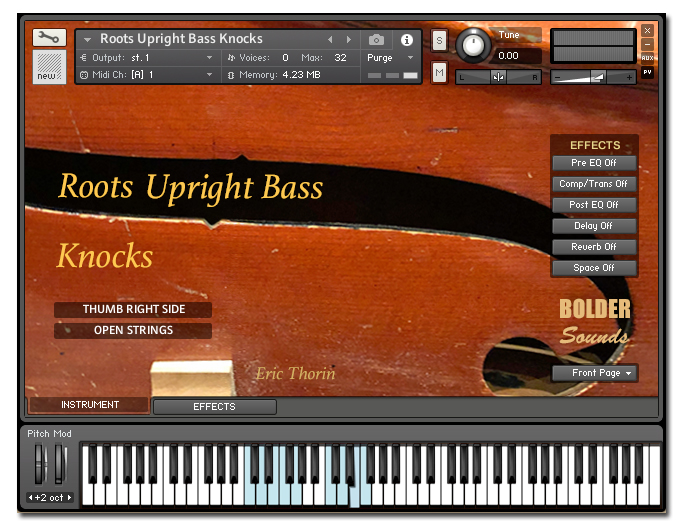Show instrument info with the i icon
Screen dimensions: 681x531
(407, 40)
